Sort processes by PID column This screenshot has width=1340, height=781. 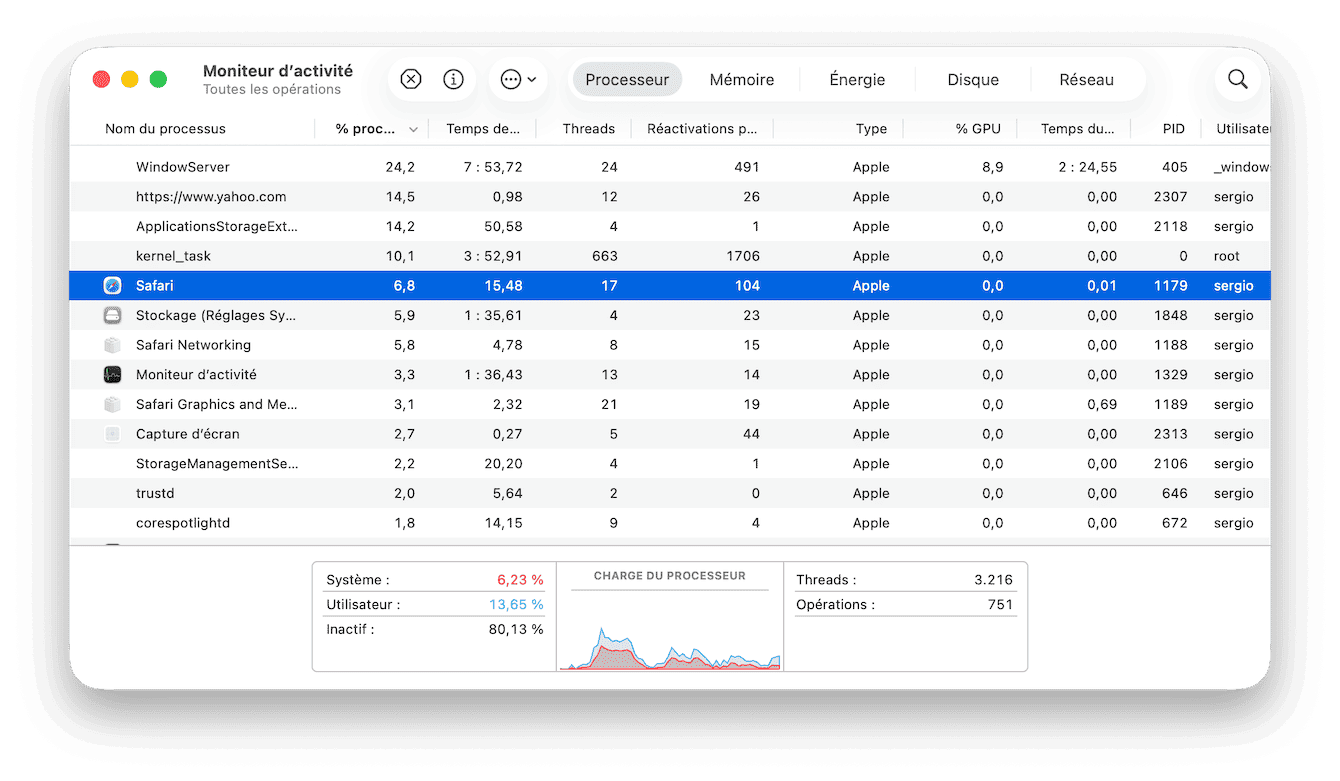(1173, 128)
